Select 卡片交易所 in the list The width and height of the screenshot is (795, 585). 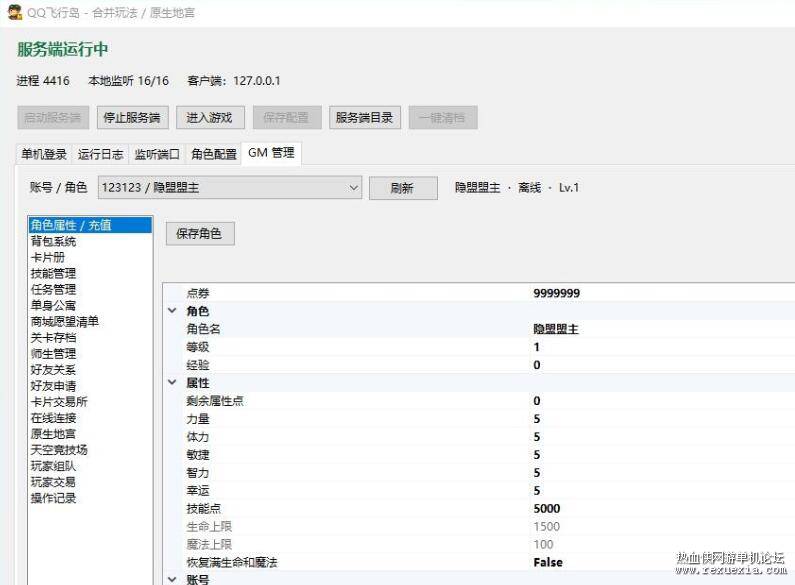point(90,401)
